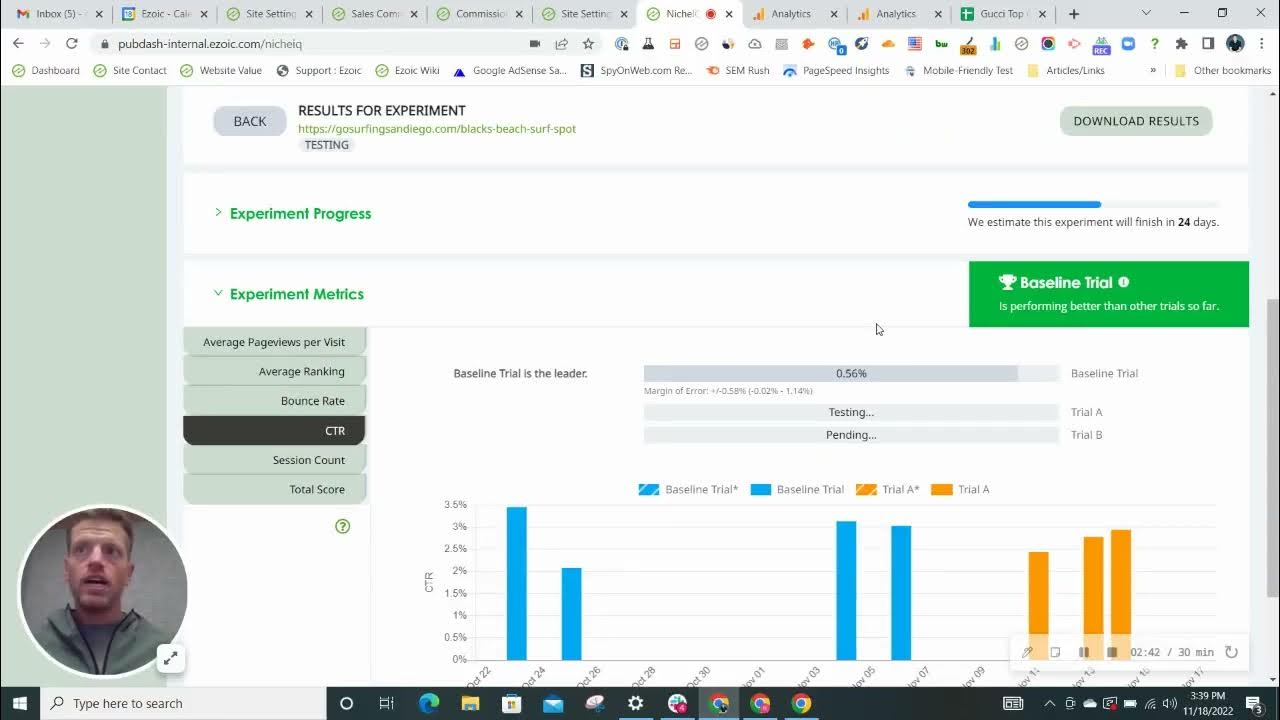Restart the recording with circular arrow icon
The image size is (1280, 720).
pos(1232,652)
